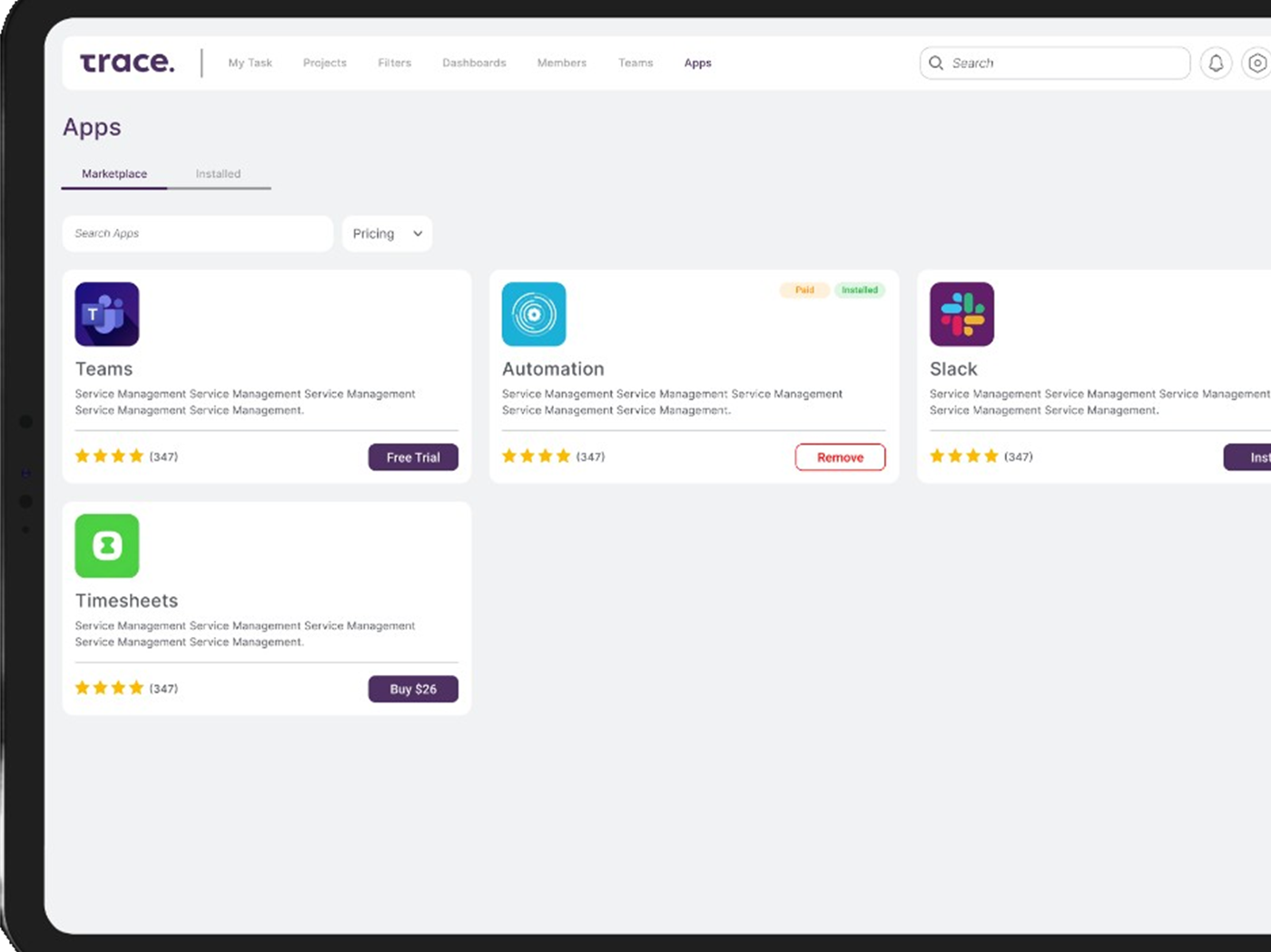Click the Teams card title
Image resolution: width=1271 pixels, height=952 pixels.
(x=103, y=369)
